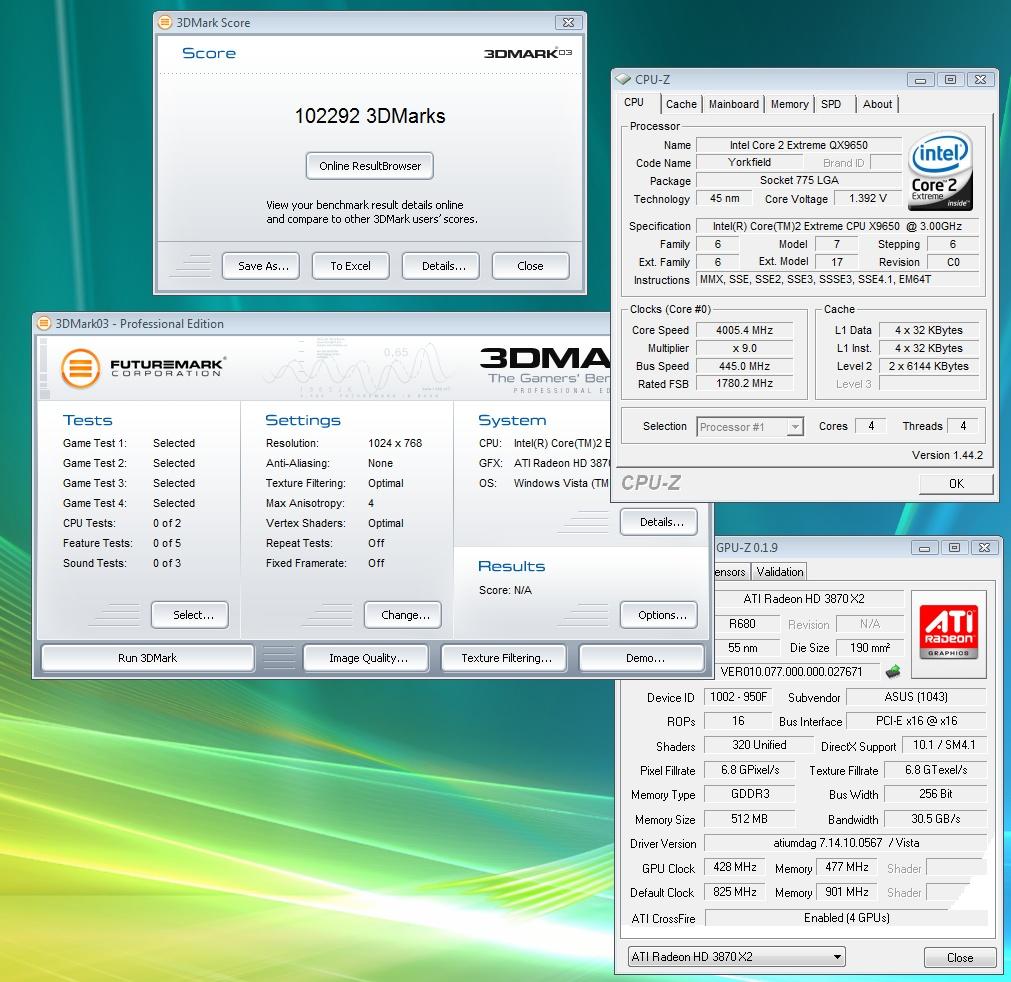Open the SPD tab in CPU-Z

click(831, 104)
